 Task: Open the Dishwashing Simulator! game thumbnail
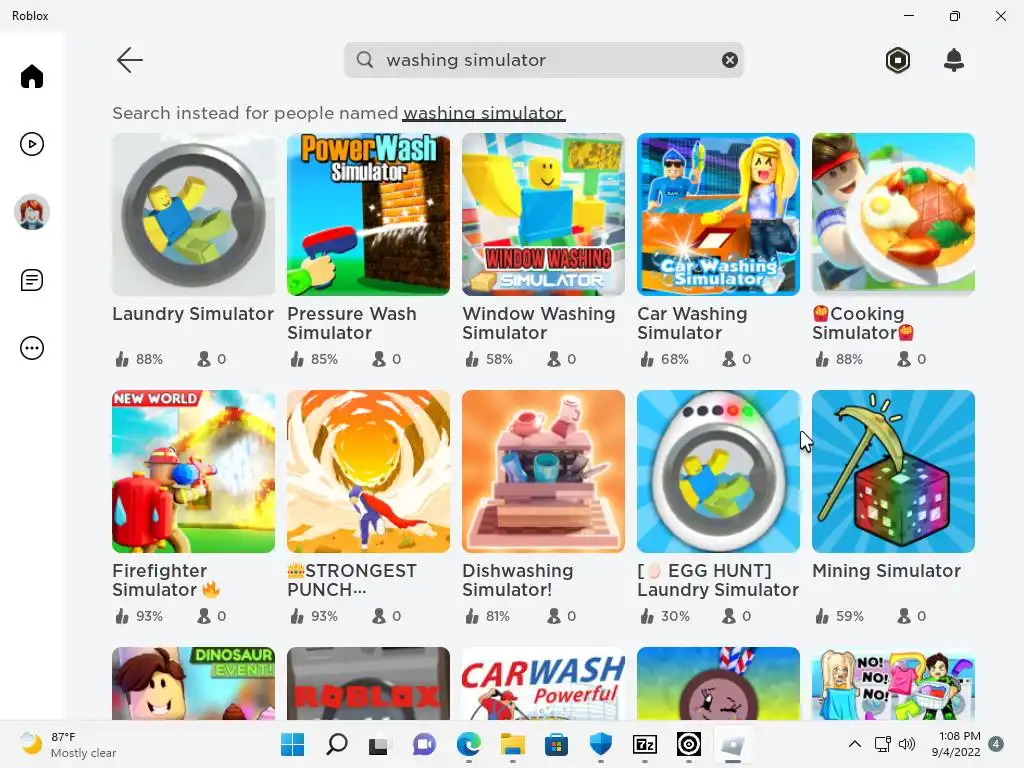click(543, 472)
